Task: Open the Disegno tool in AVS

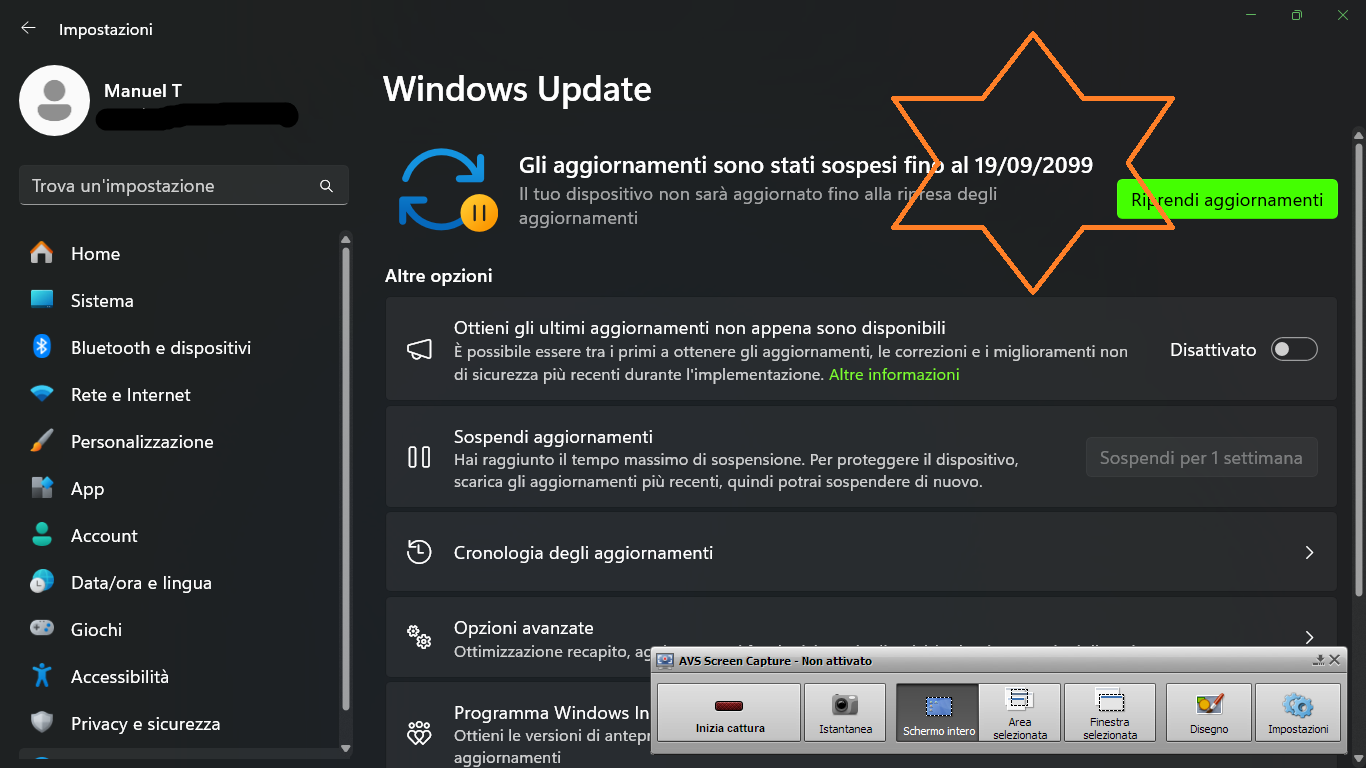Action: [1209, 712]
